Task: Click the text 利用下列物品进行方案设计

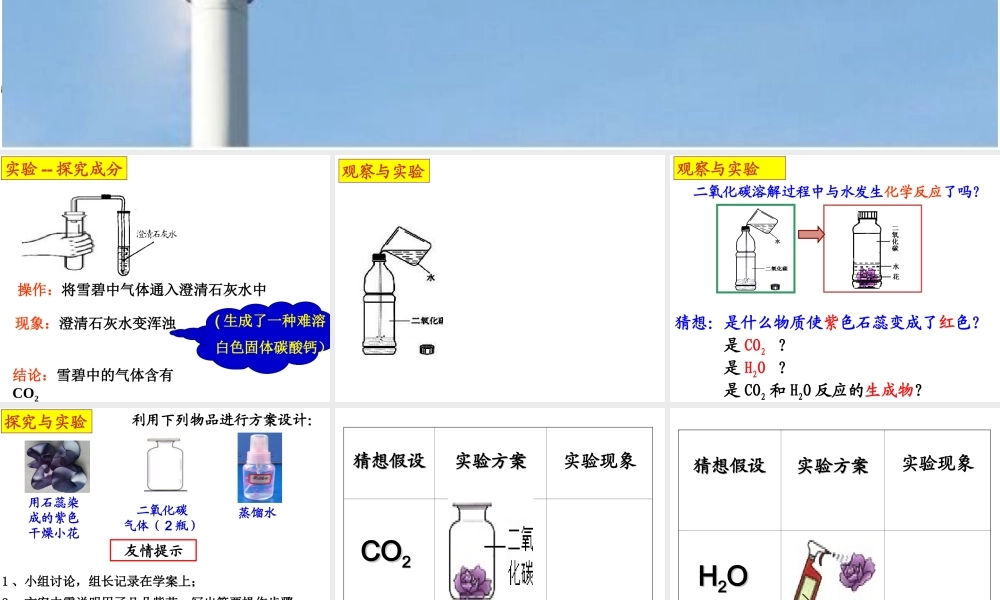Action: tap(222, 420)
